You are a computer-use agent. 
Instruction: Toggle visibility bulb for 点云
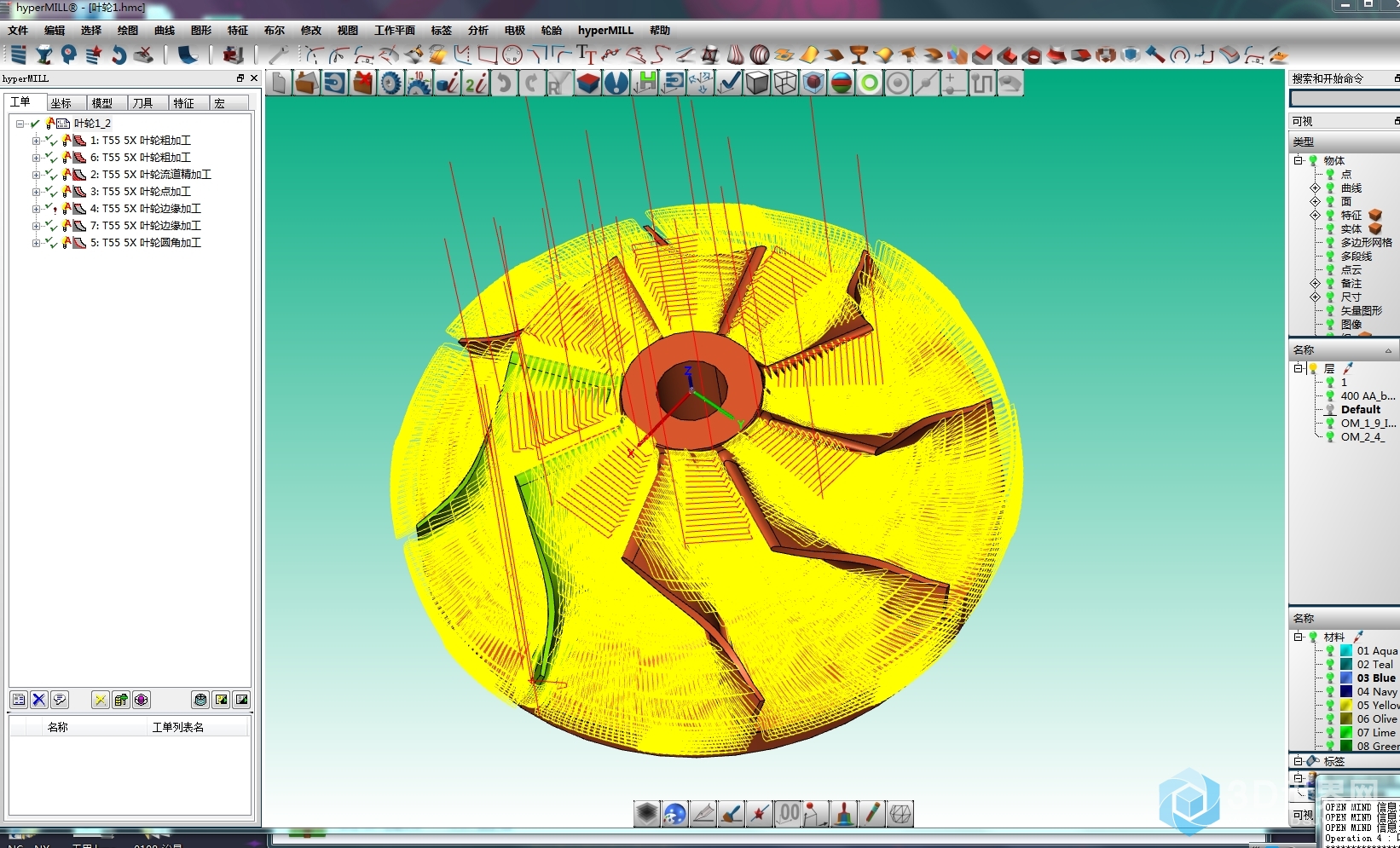pos(1330,269)
